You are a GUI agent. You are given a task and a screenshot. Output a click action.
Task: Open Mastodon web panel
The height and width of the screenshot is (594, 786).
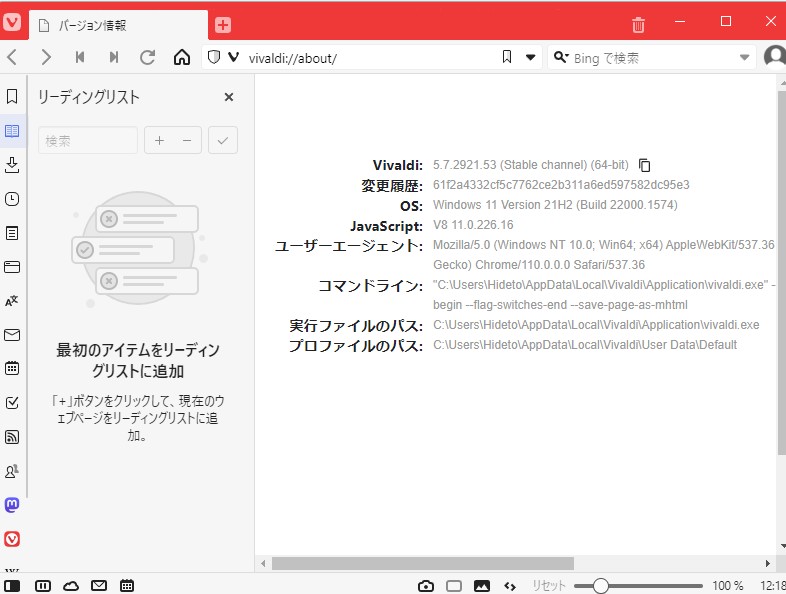[x=12, y=505]
